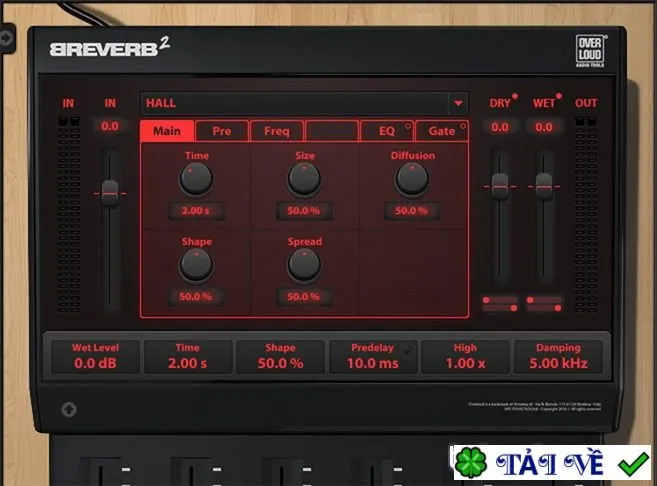The width and height of the screenshot is (657, 486).
Task: Click the WET level fader handle
Action: coord(544,186)
